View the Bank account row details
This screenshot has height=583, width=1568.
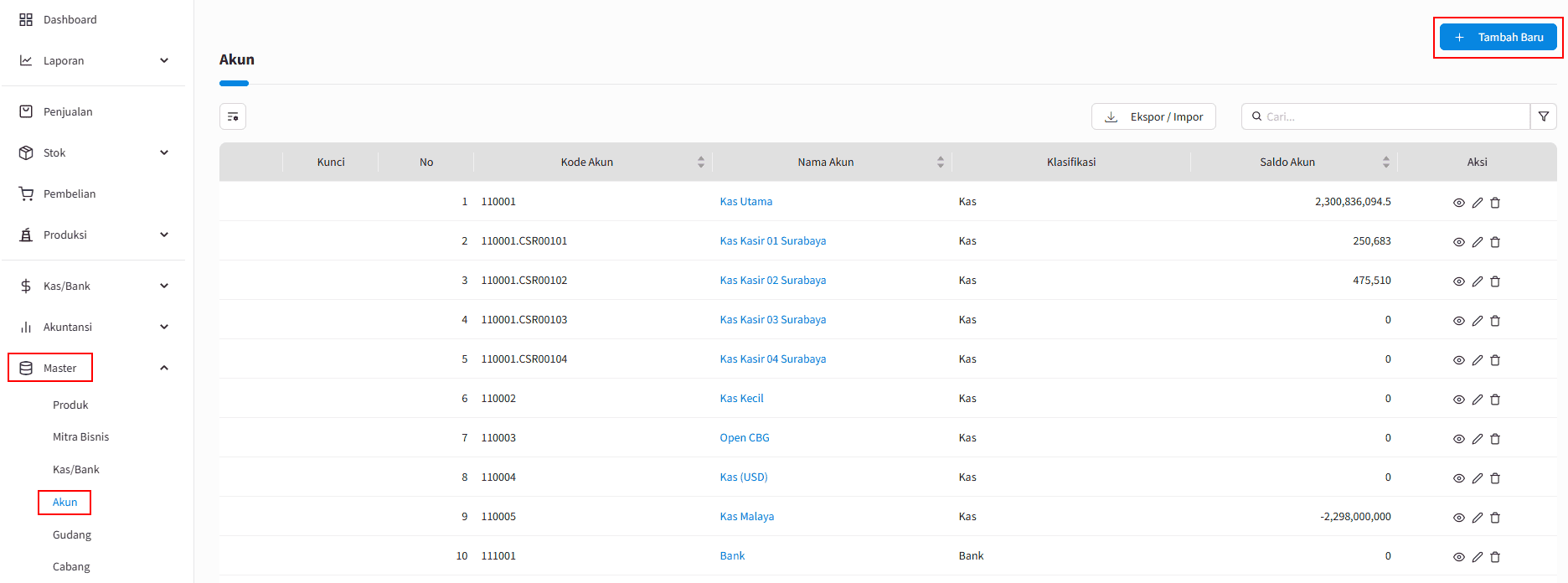[1458, 557]
